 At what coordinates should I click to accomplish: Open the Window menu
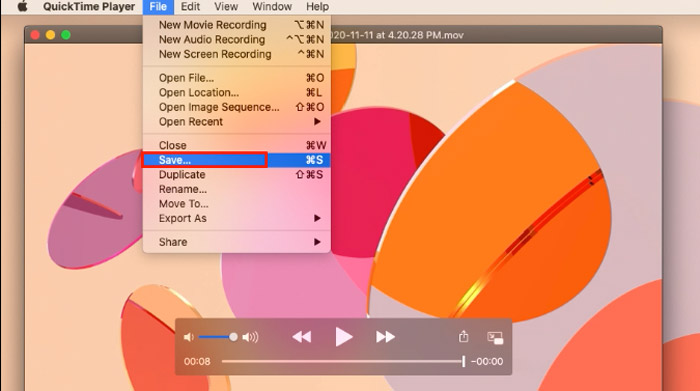pos(272,7)
